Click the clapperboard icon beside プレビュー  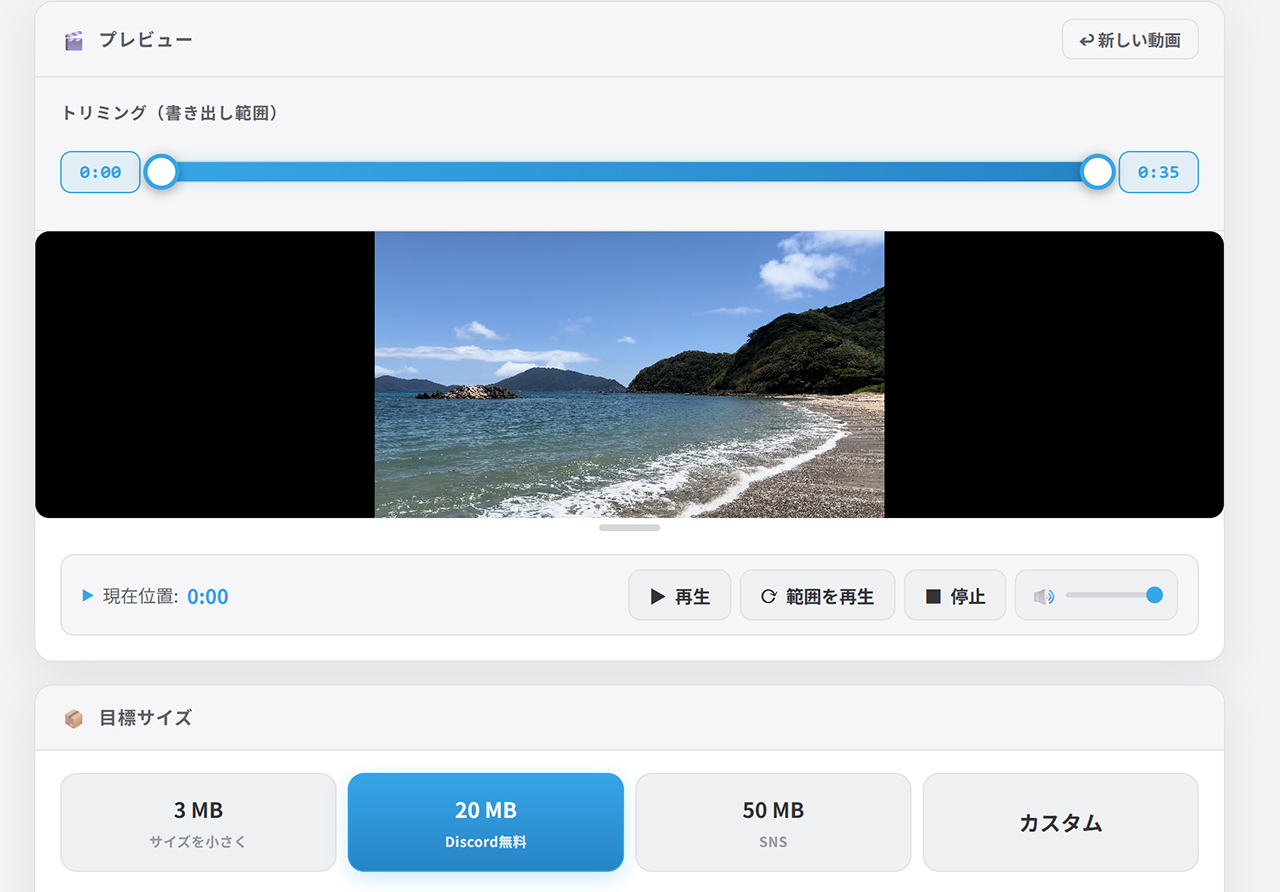tap(74, 41)
